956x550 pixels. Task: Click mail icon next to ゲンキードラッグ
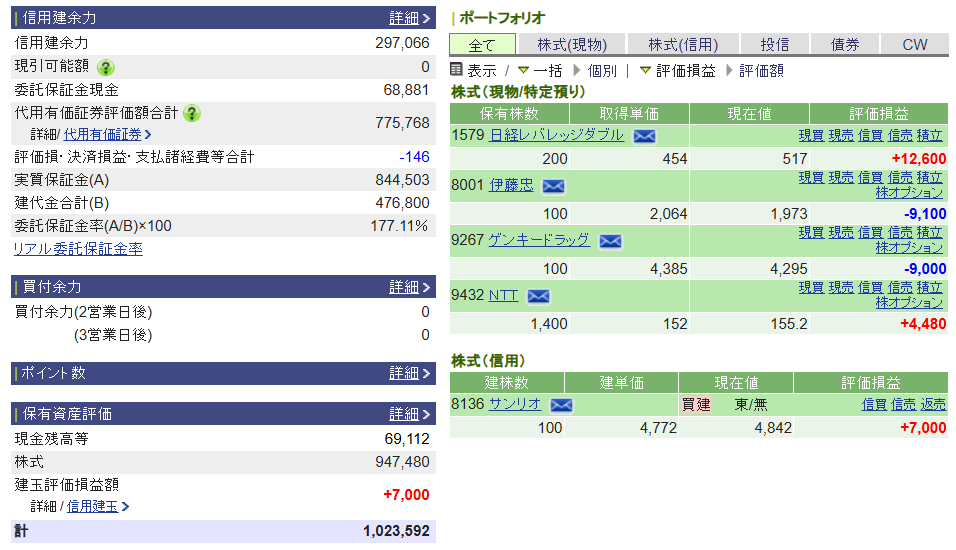pyautogui.click(x=610, y=241)
